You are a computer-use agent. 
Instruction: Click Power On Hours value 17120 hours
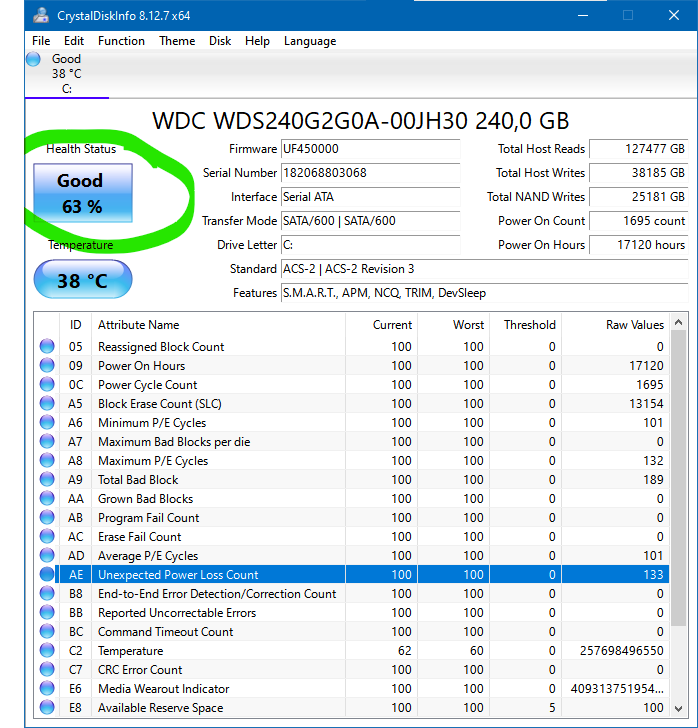tap(639, 245)
